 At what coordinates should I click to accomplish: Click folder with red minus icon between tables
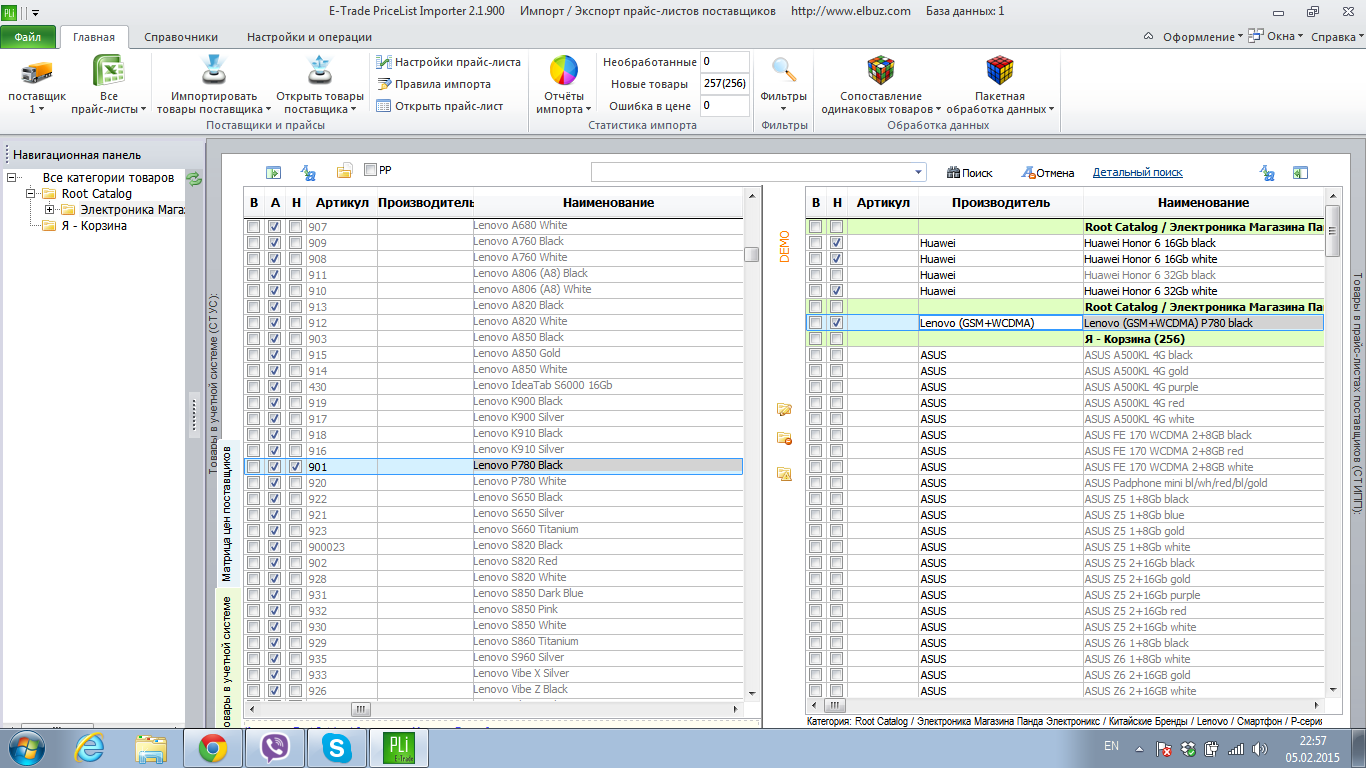[x=784, y=438]
